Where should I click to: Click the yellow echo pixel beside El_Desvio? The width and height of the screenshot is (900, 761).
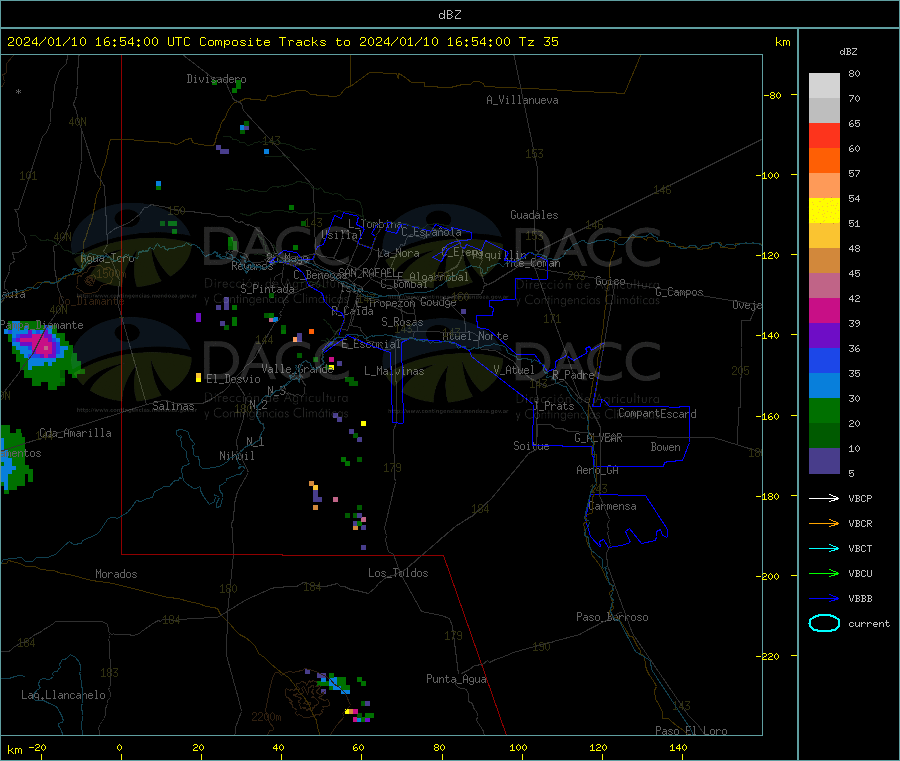(x=199, y=377)
